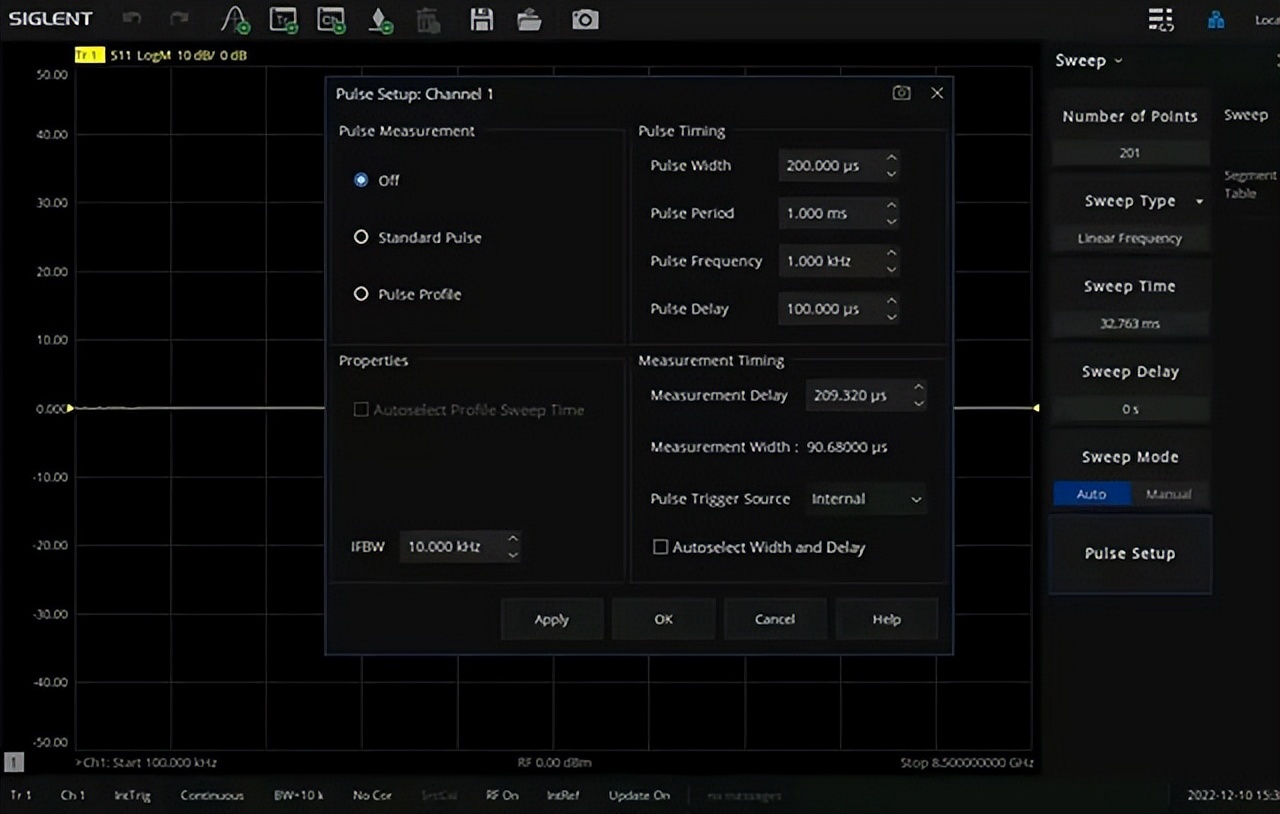Increase Pulse Width with the up arrow
Screen dimensions: 1280x814
pos(891,157)
